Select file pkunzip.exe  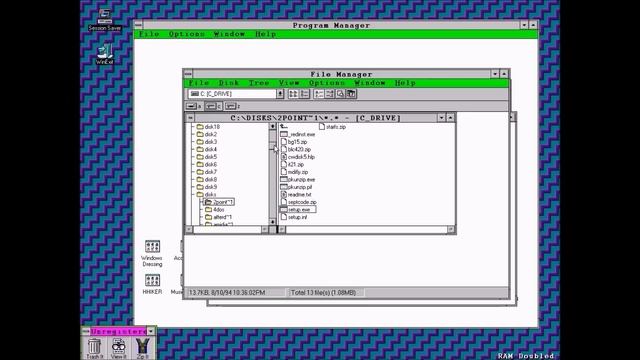coord(298,180)
